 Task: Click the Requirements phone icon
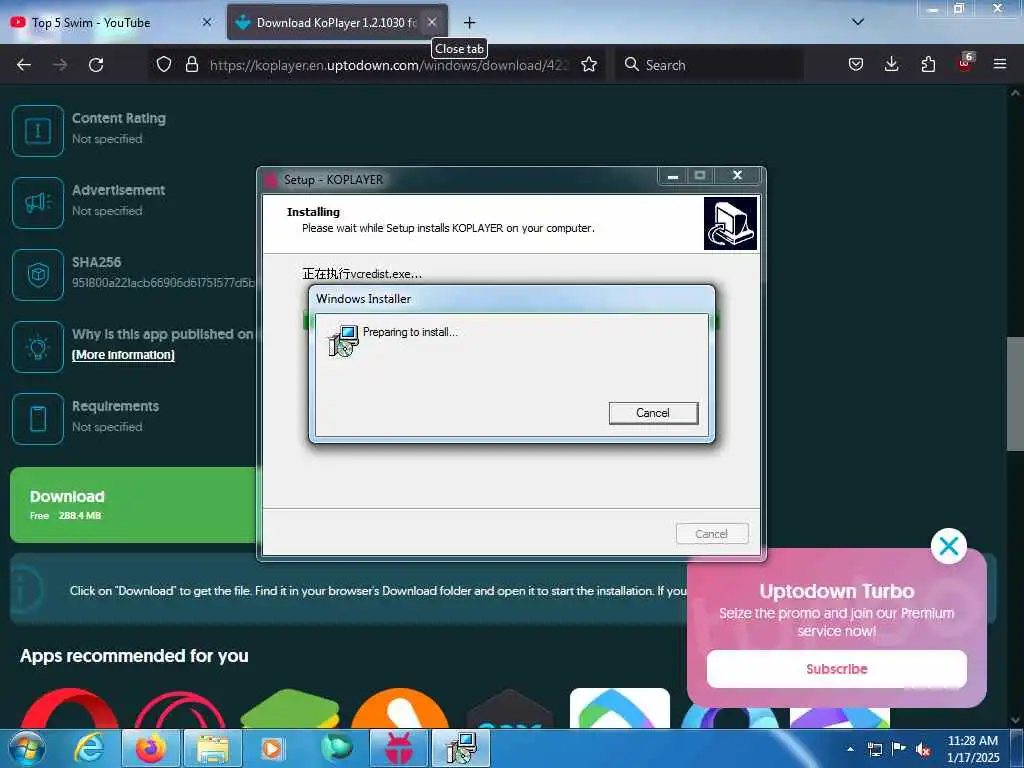[38, 419]
